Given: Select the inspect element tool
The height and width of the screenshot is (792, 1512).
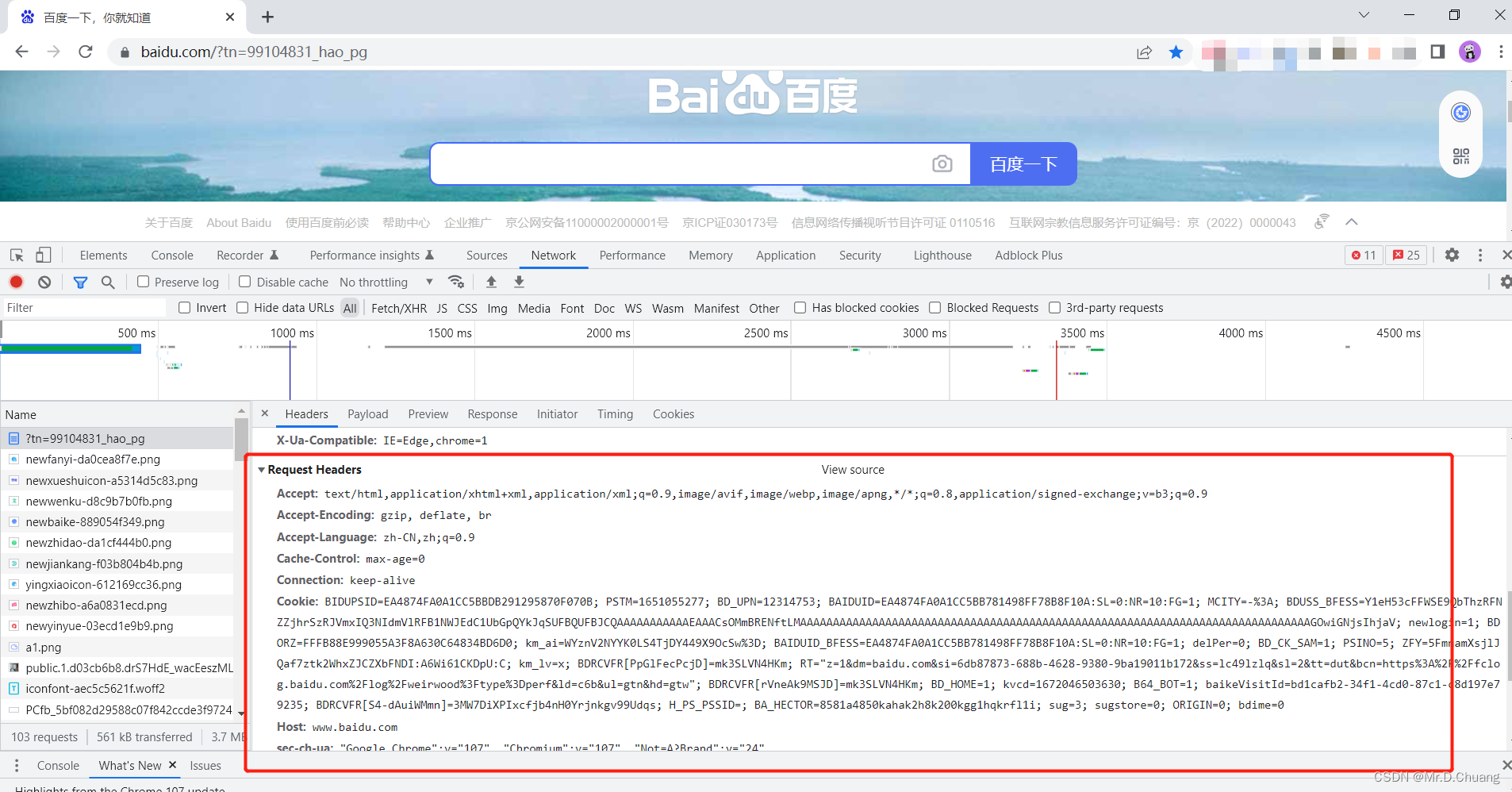Looking at the screenshot, I should coord(15,255).
